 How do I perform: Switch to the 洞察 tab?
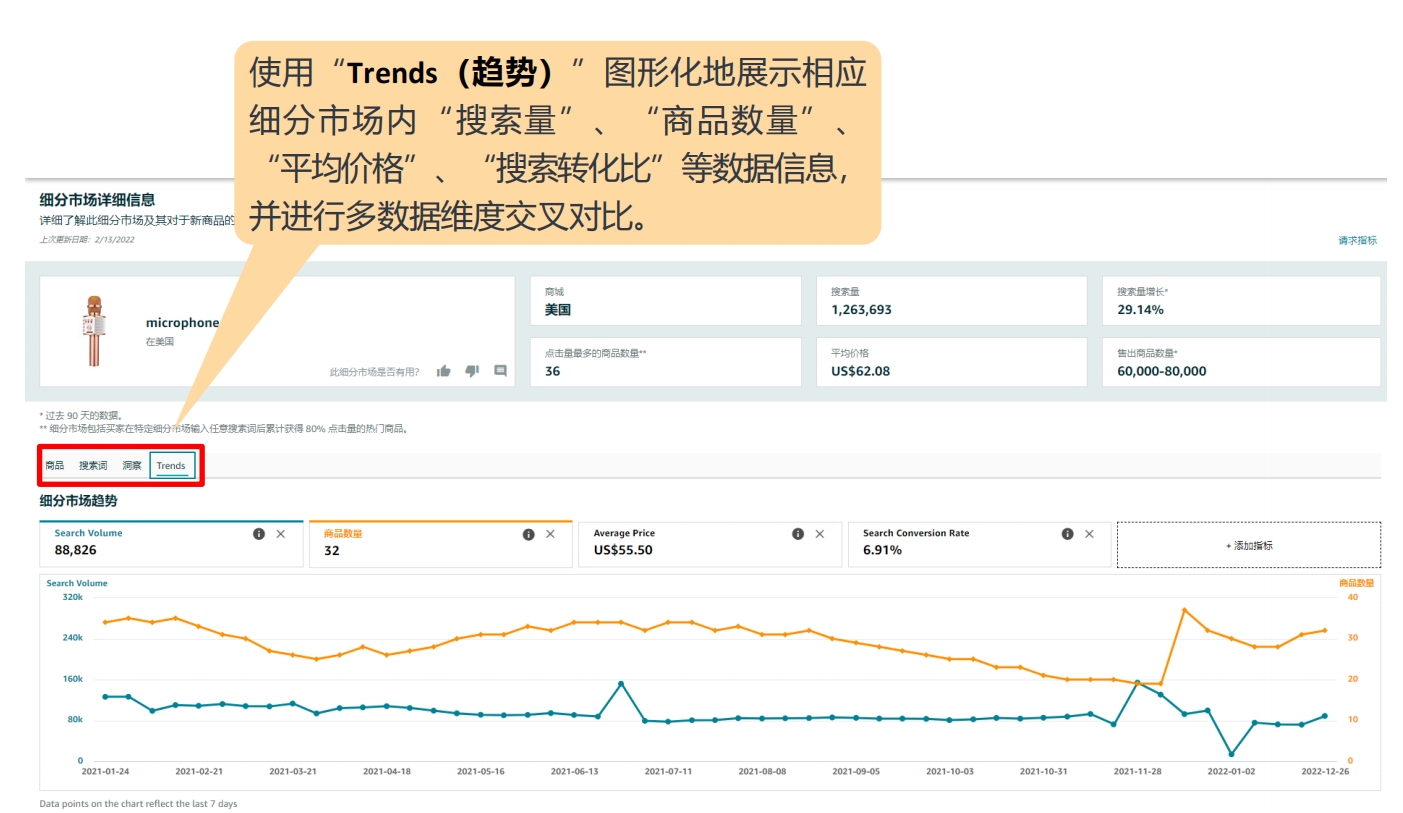pyautogui.click(x=132, y=466)
